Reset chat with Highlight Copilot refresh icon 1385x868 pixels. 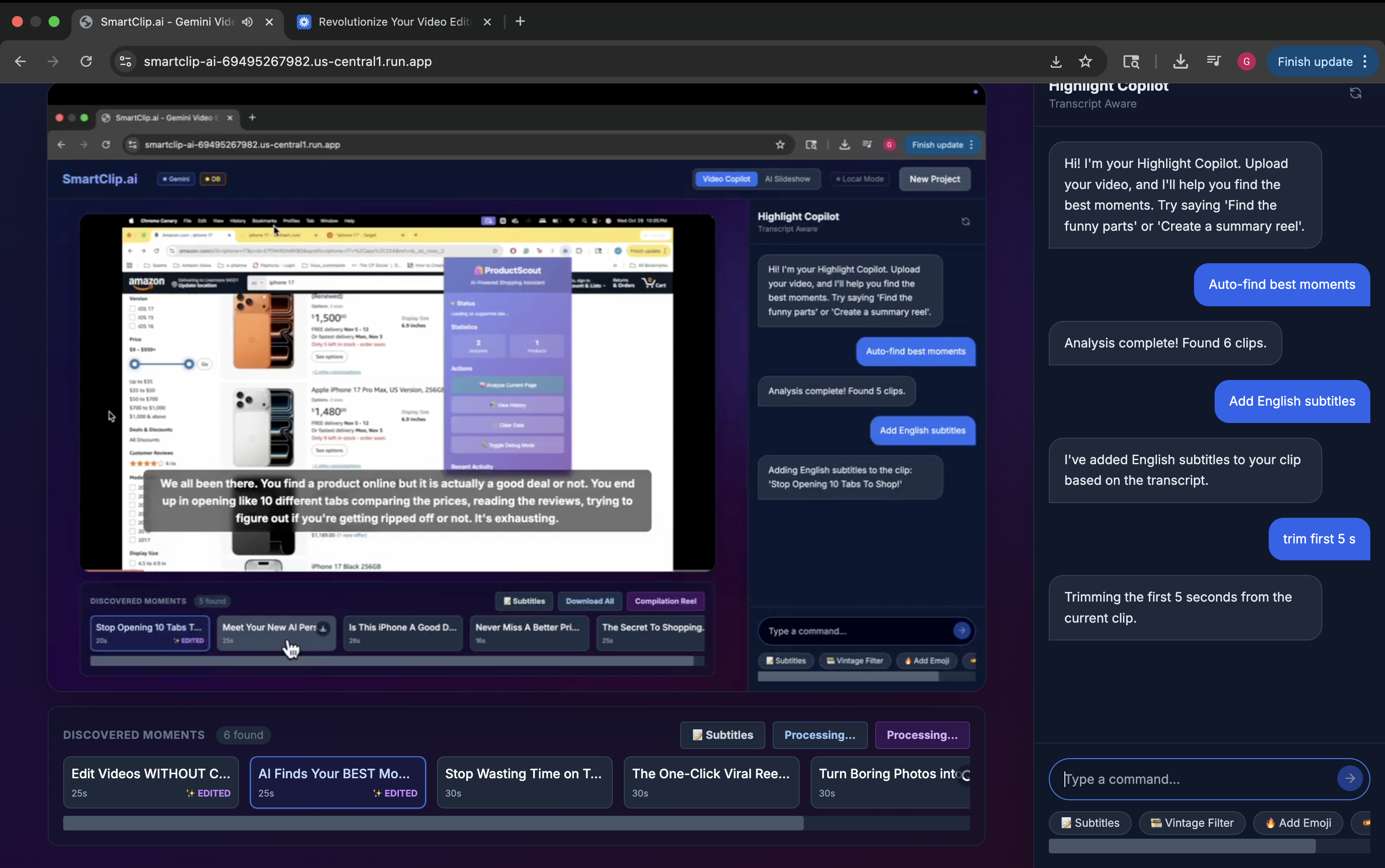(x=1355, y=93)
